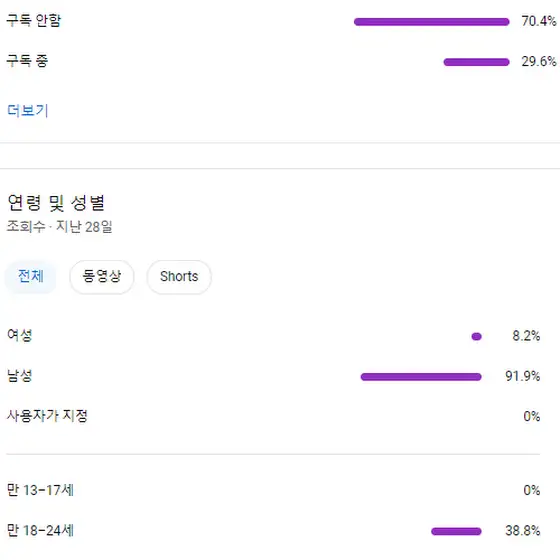
Task: Switch to the 동영상 filter chip
Action: point(102,276)
